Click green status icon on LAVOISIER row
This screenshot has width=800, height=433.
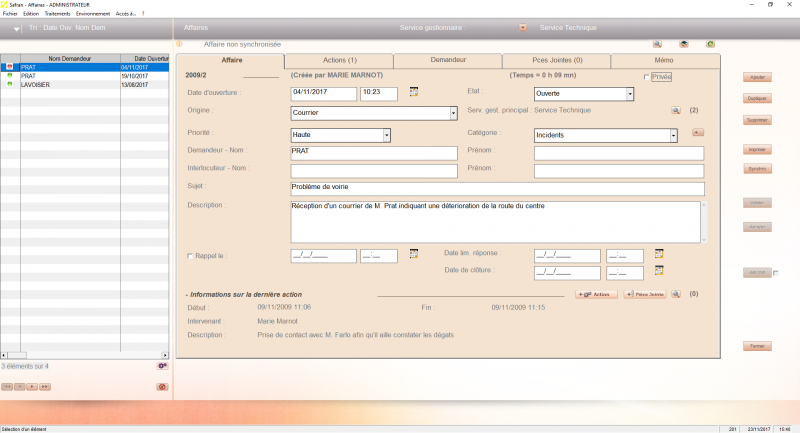(10, 84)
